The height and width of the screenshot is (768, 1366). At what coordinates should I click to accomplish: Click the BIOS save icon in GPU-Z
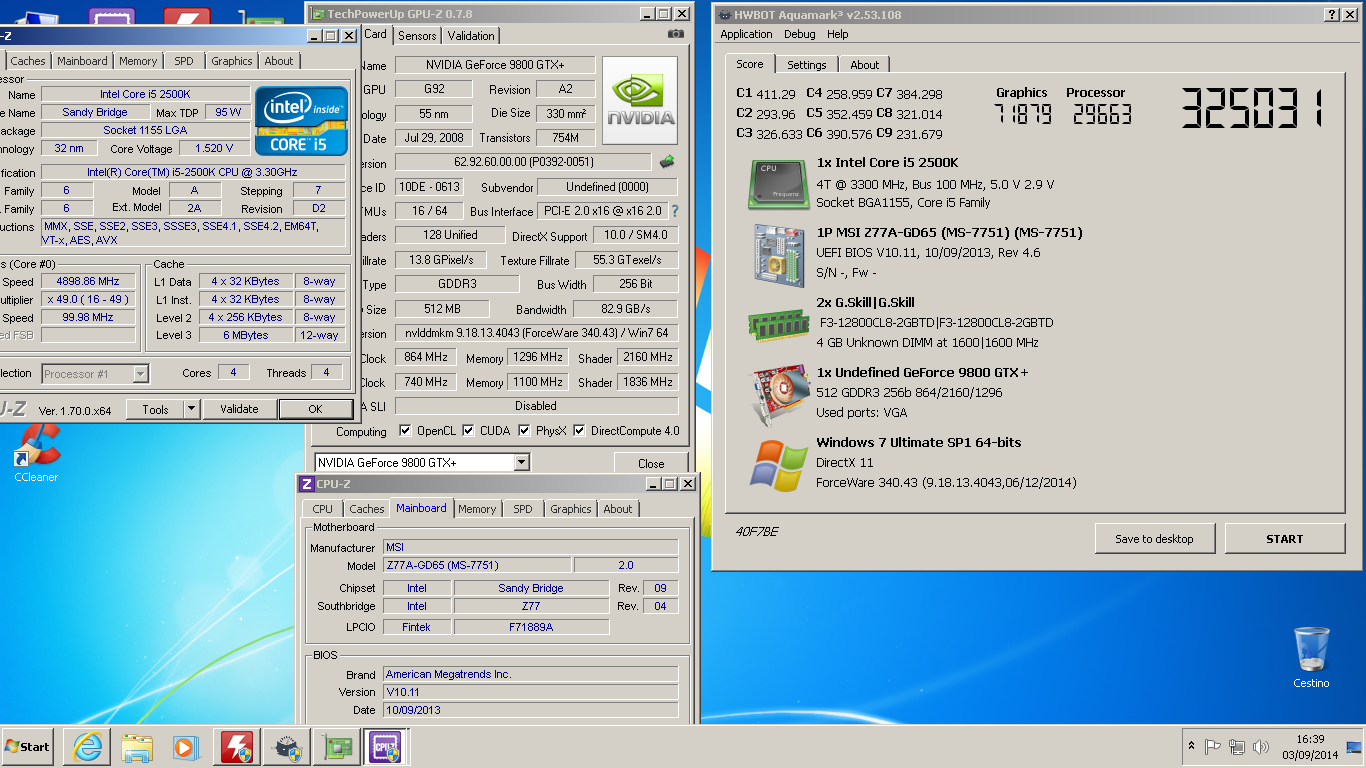coord(667,162)
